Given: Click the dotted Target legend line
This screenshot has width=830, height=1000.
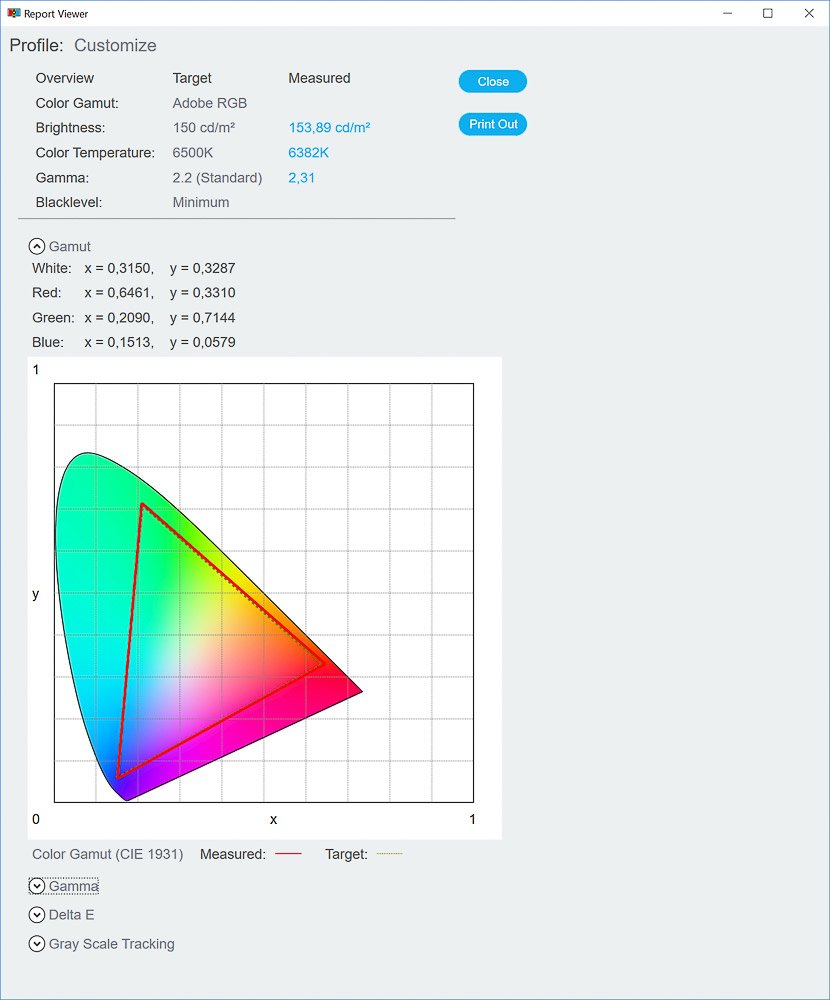Looking at the screenshot, I should (390, 853).
